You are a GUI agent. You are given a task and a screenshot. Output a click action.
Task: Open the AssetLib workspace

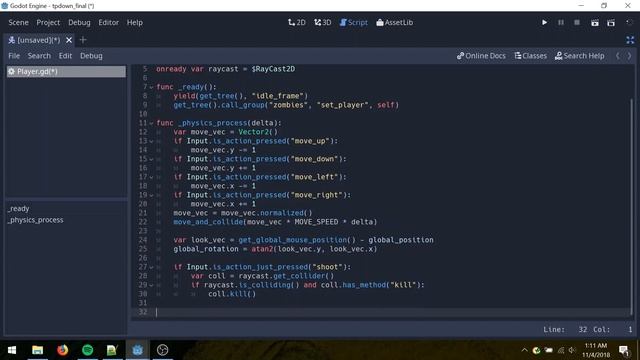(x=394, y=22)
